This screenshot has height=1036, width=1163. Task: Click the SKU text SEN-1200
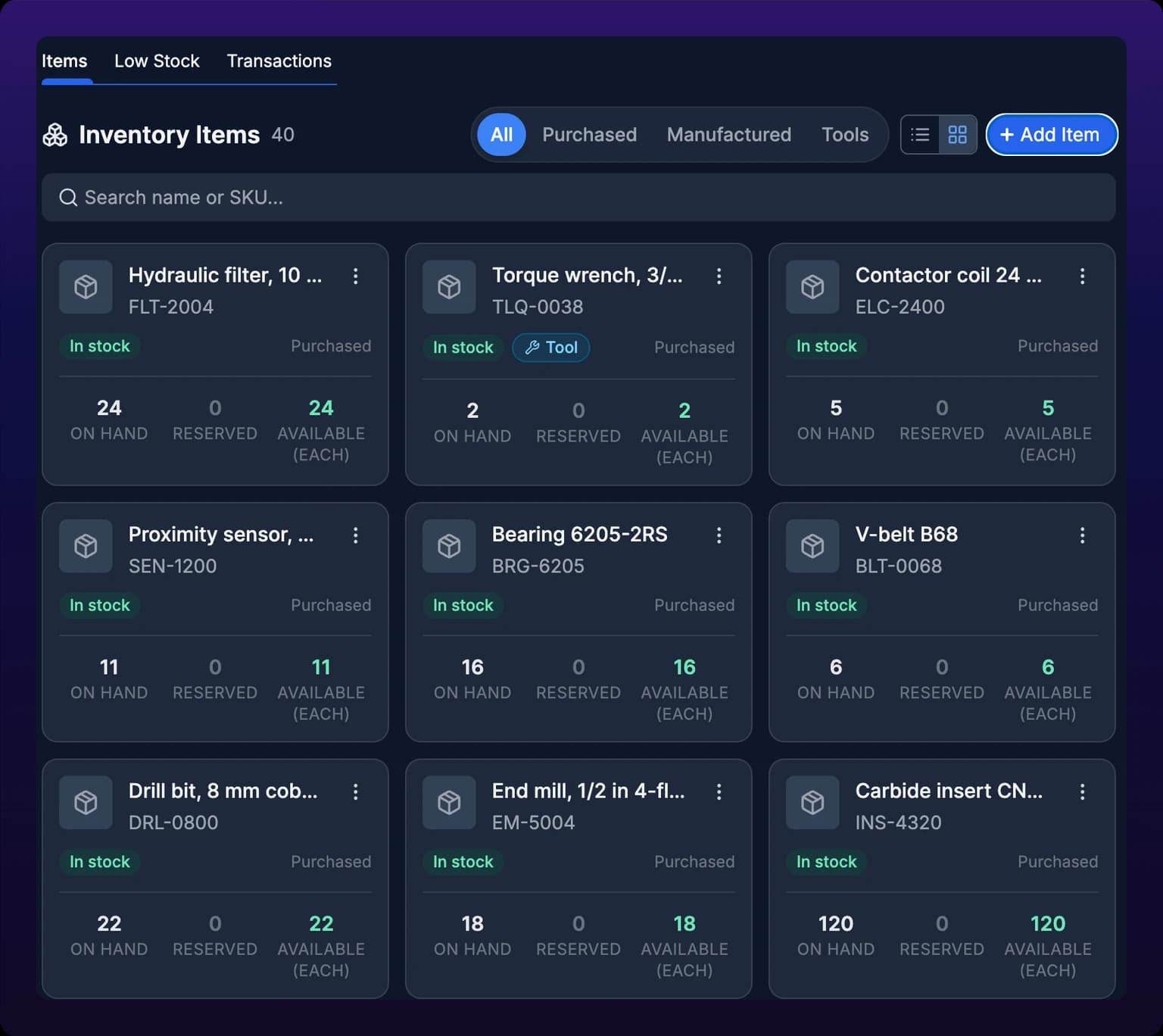coord(173,566)
